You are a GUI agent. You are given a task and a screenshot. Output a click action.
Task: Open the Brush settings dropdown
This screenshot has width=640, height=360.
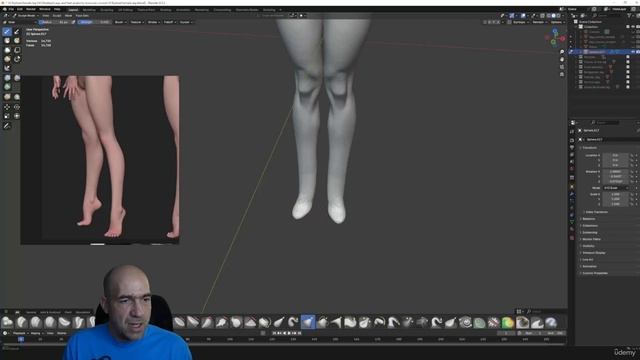point(120,22)
